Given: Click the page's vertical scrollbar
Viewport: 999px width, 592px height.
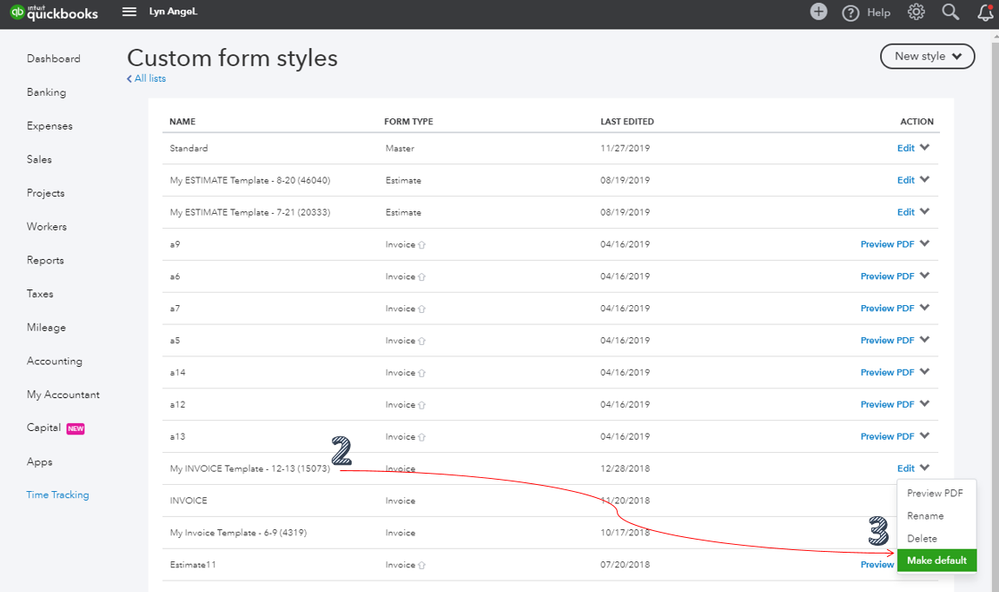Looking at the screenshot, I should (x=995, y=310).
